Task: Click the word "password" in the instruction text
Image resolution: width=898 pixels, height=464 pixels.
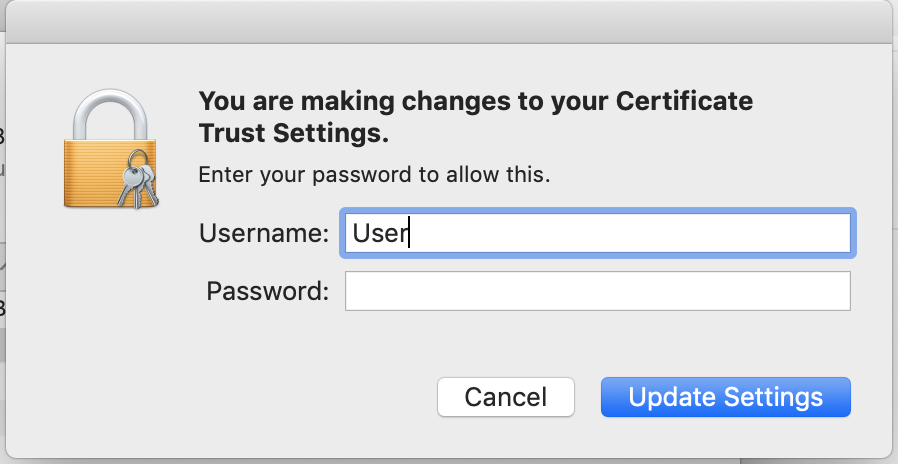Action: [364, 174]
